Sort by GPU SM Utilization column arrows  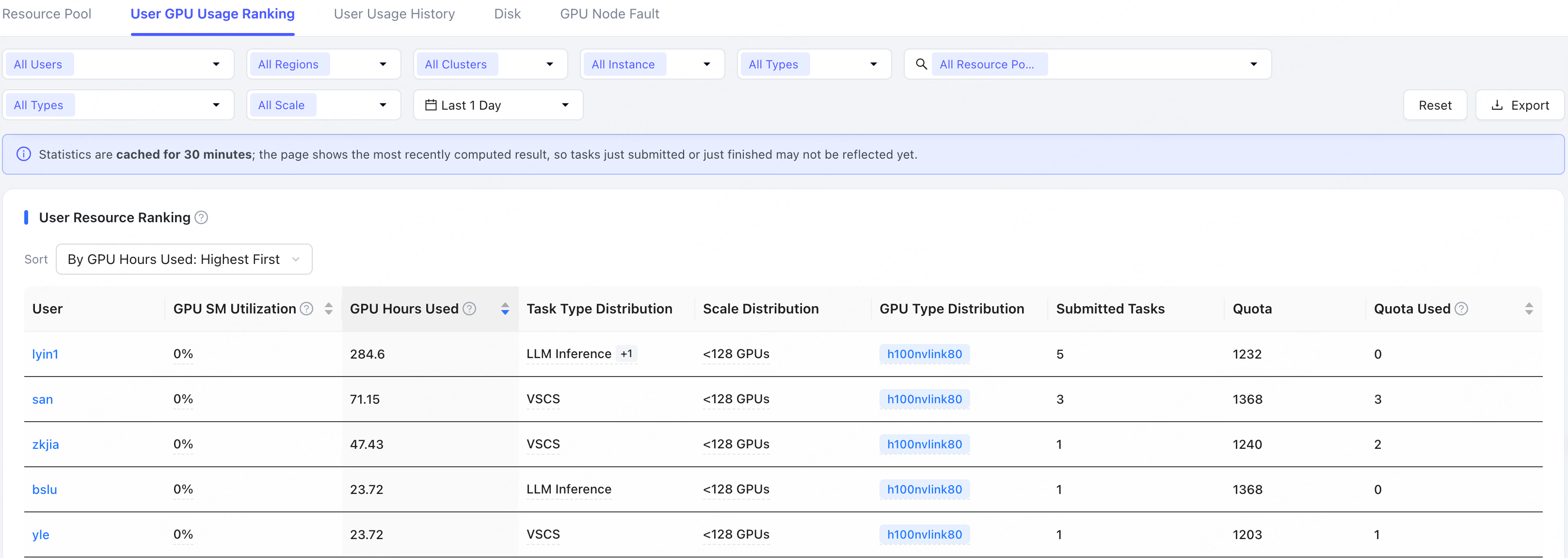(329, 309)
